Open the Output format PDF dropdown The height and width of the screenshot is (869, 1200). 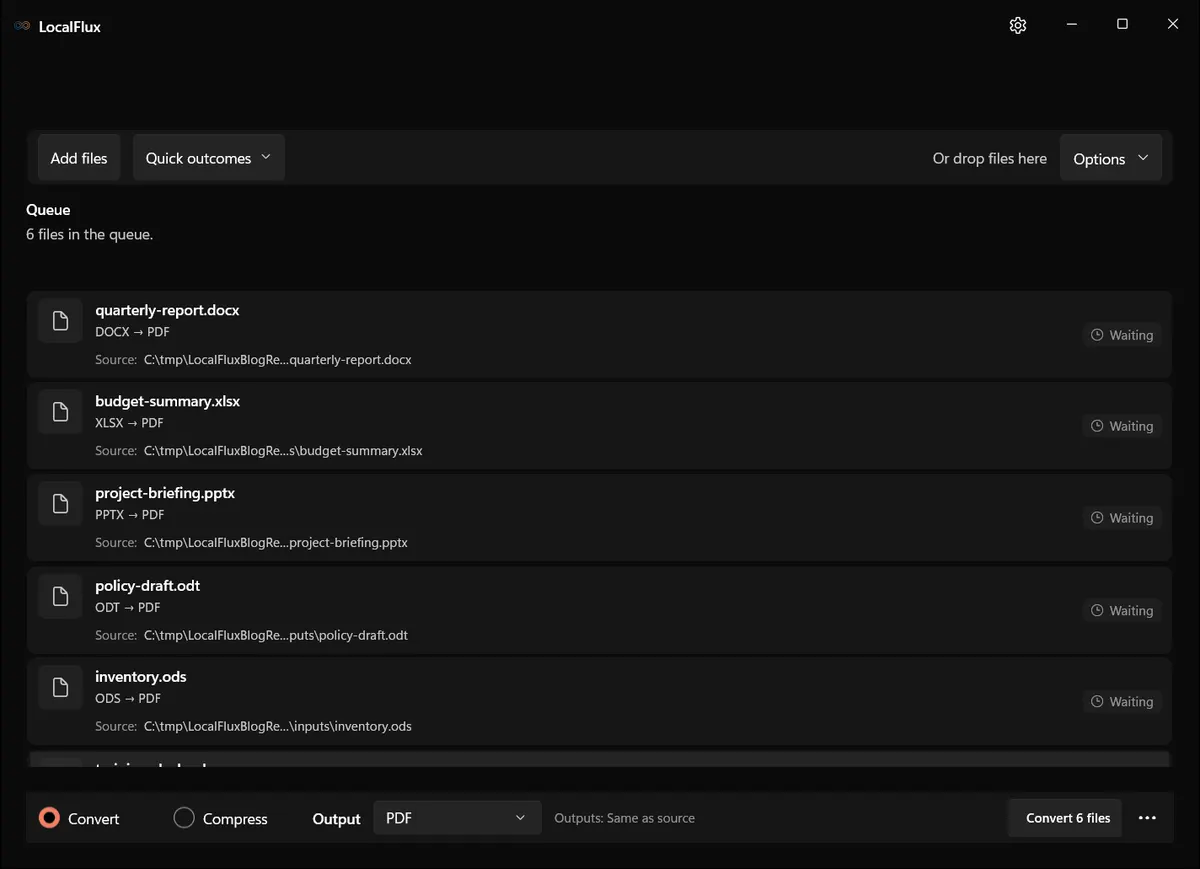tap(457, 818)
